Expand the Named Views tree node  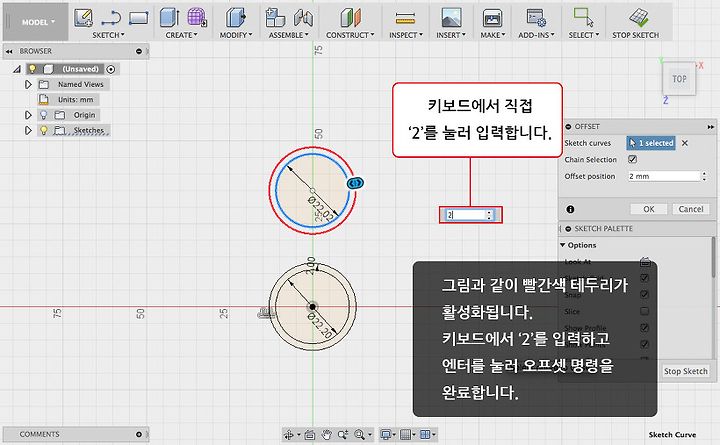[28, 84]
